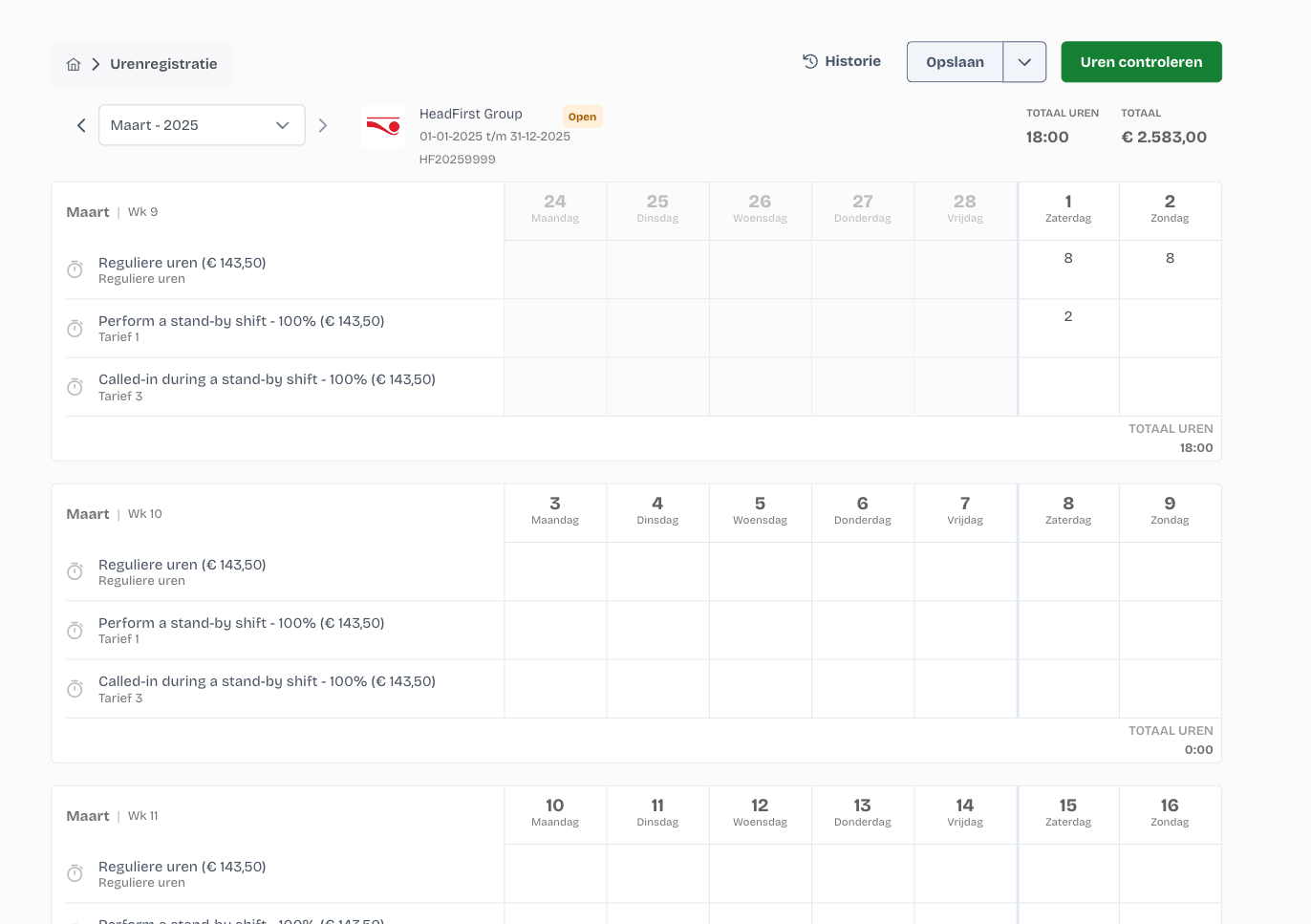Expand the Opslaan dropdown arrow

click(x=1024, y=62)
